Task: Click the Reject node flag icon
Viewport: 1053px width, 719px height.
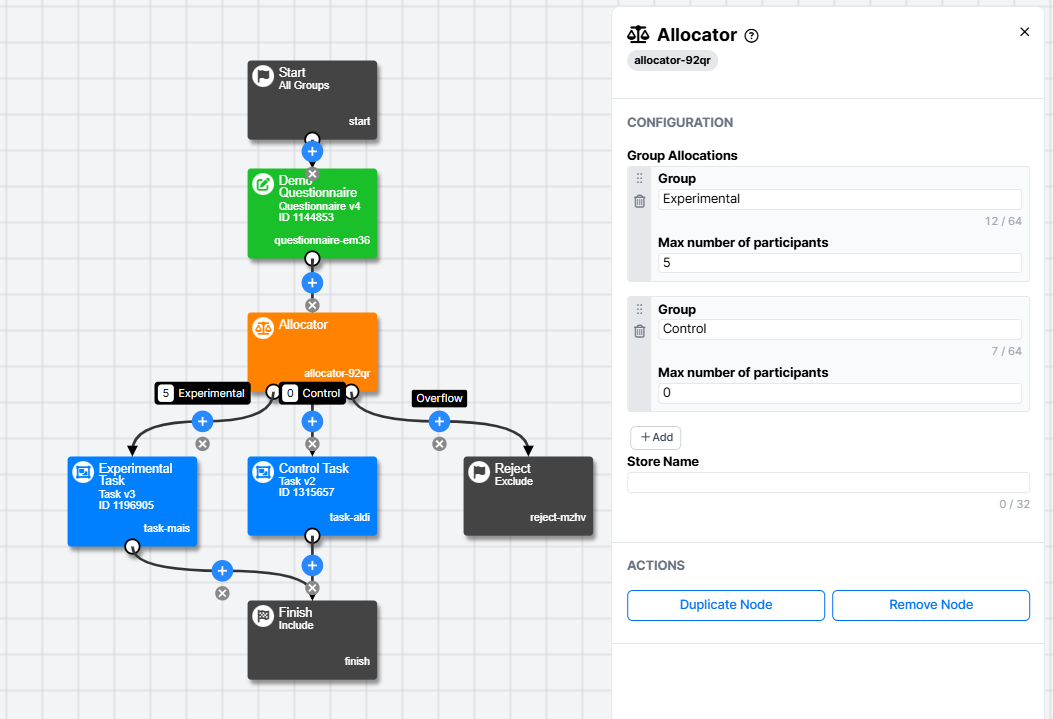Action: [479, 472]
